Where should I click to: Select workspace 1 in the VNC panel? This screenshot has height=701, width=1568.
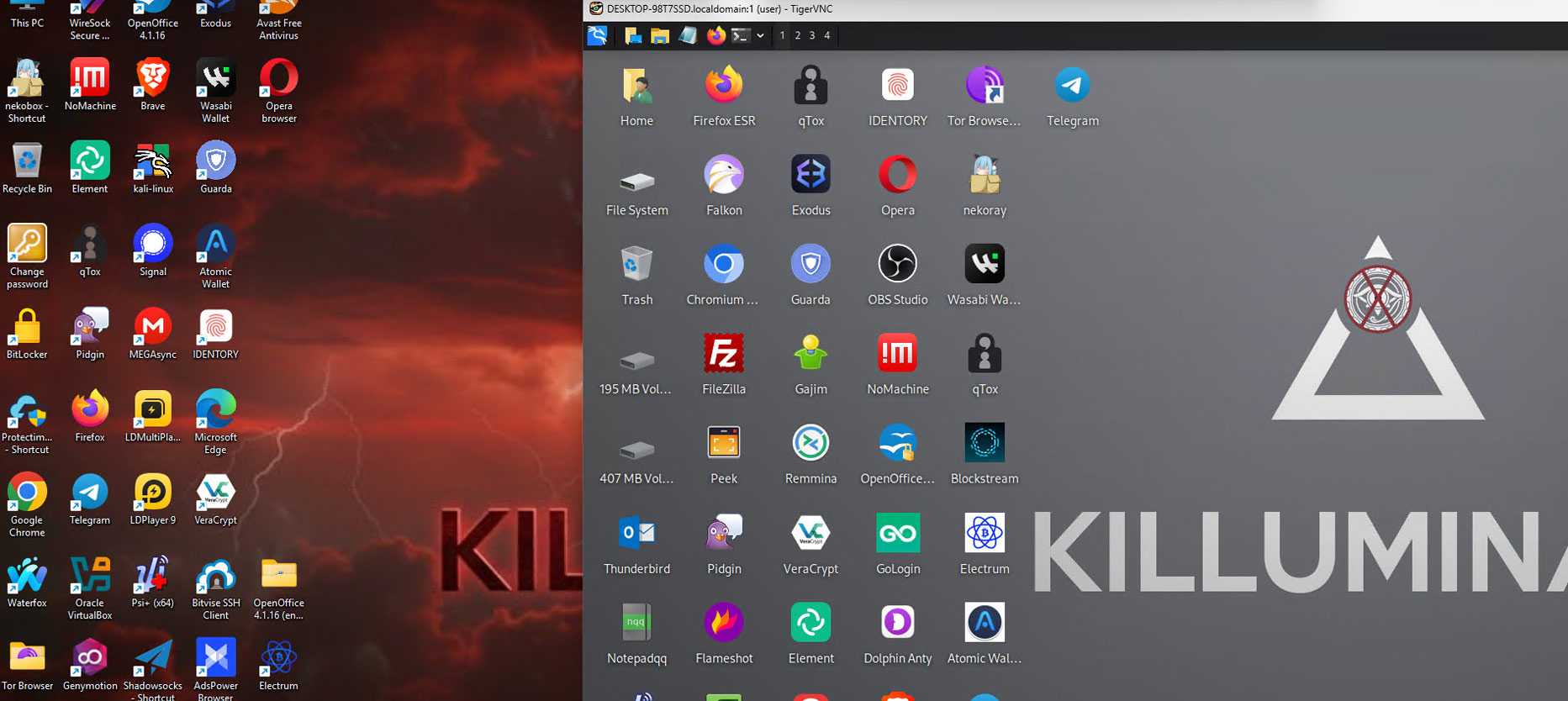pyautogui.click(x=782, y=35)
